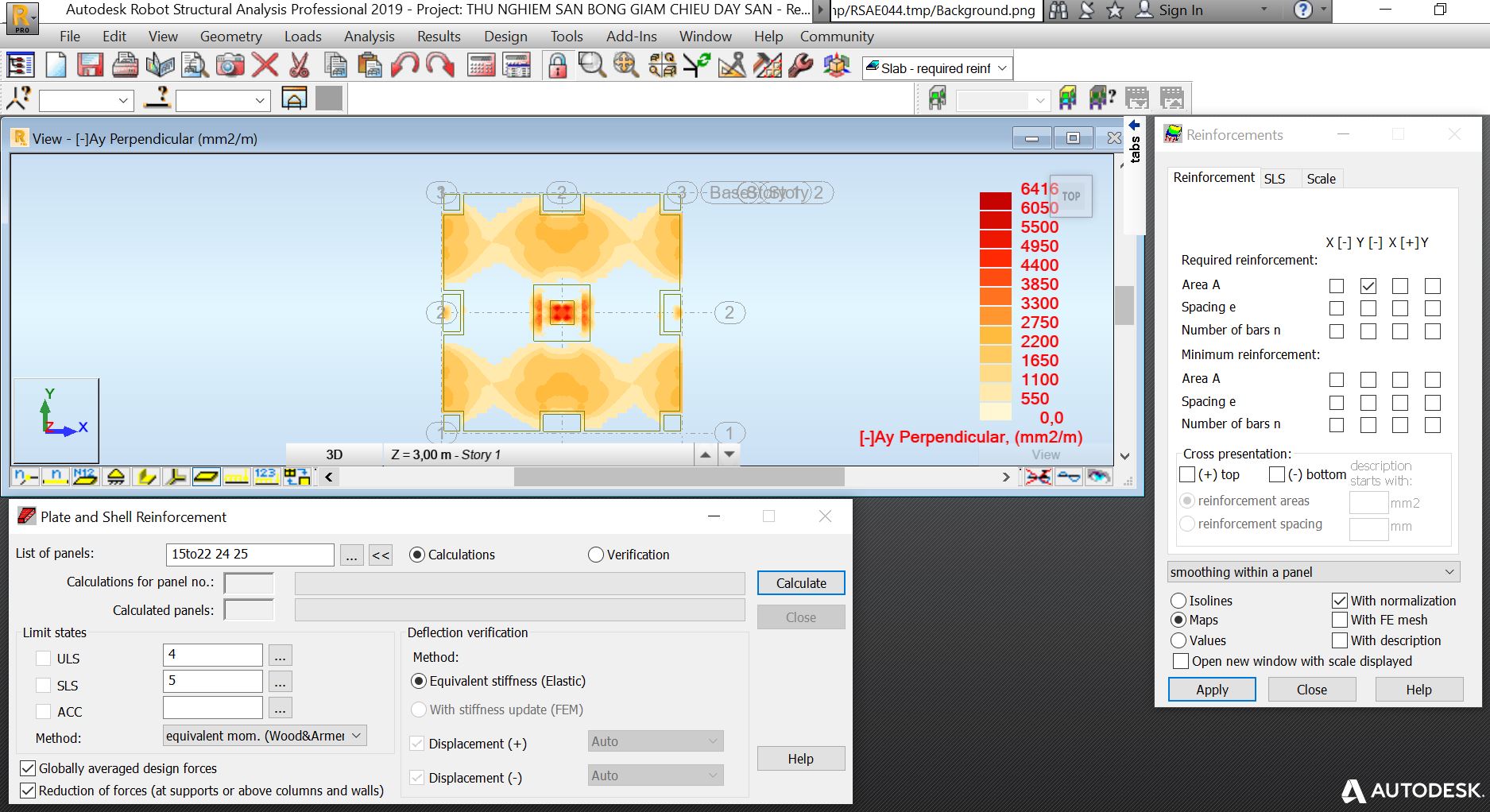
Task: Toggle the ULS limit state checkbox
Action: click(x=44, y=659)
